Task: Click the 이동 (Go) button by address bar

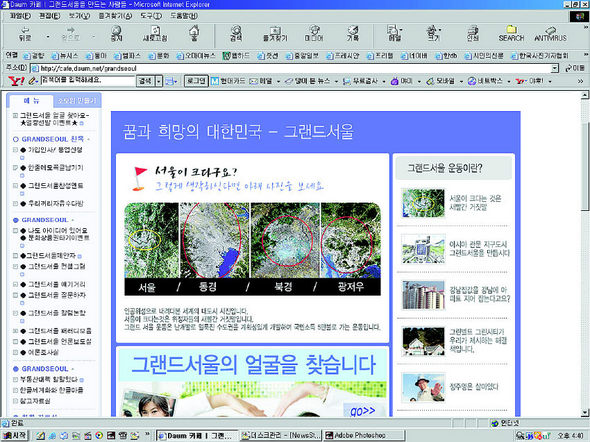Action: point(575,68)
